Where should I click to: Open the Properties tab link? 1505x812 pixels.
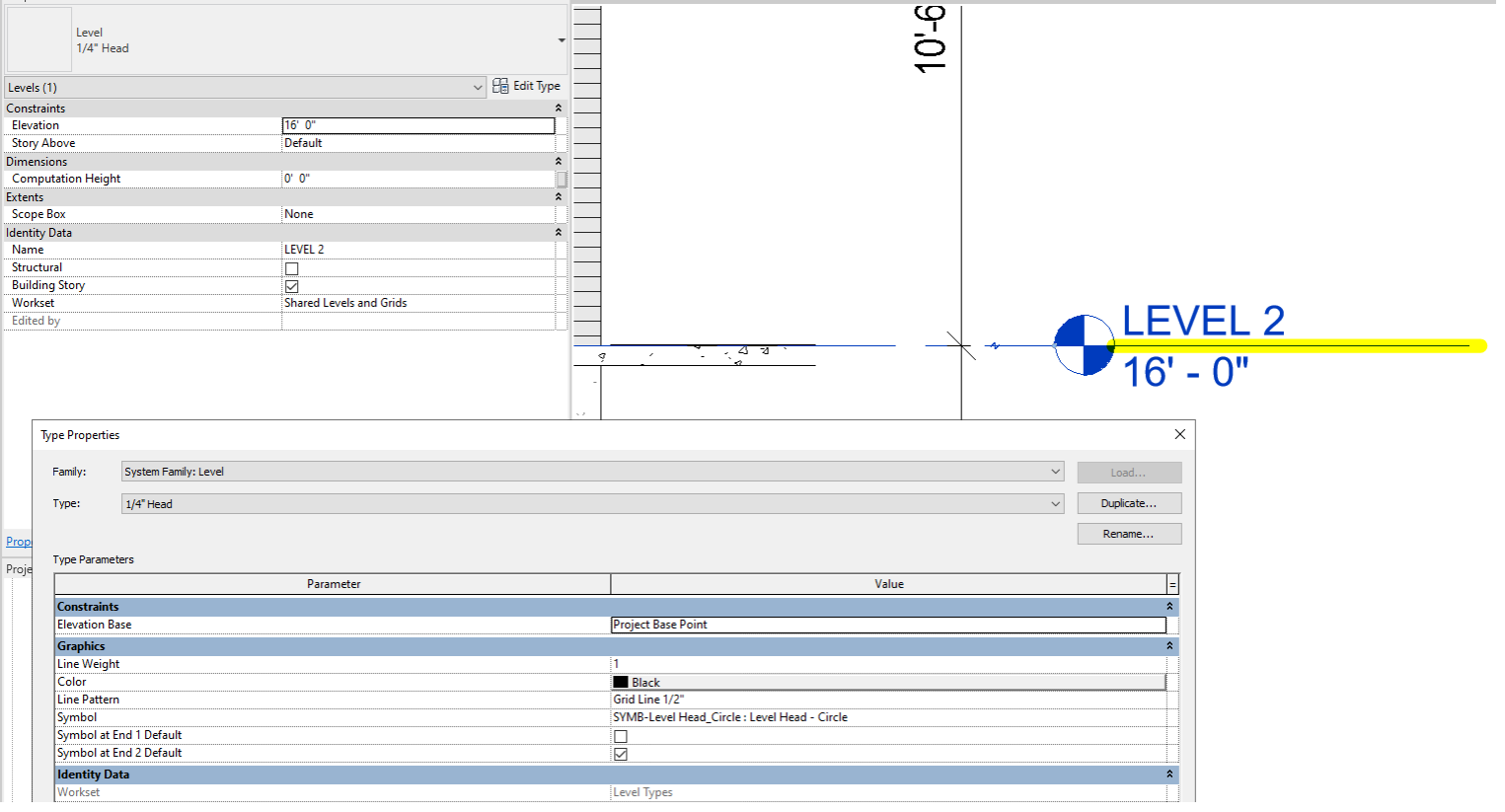pyautogui.click(x=19, y=542)
